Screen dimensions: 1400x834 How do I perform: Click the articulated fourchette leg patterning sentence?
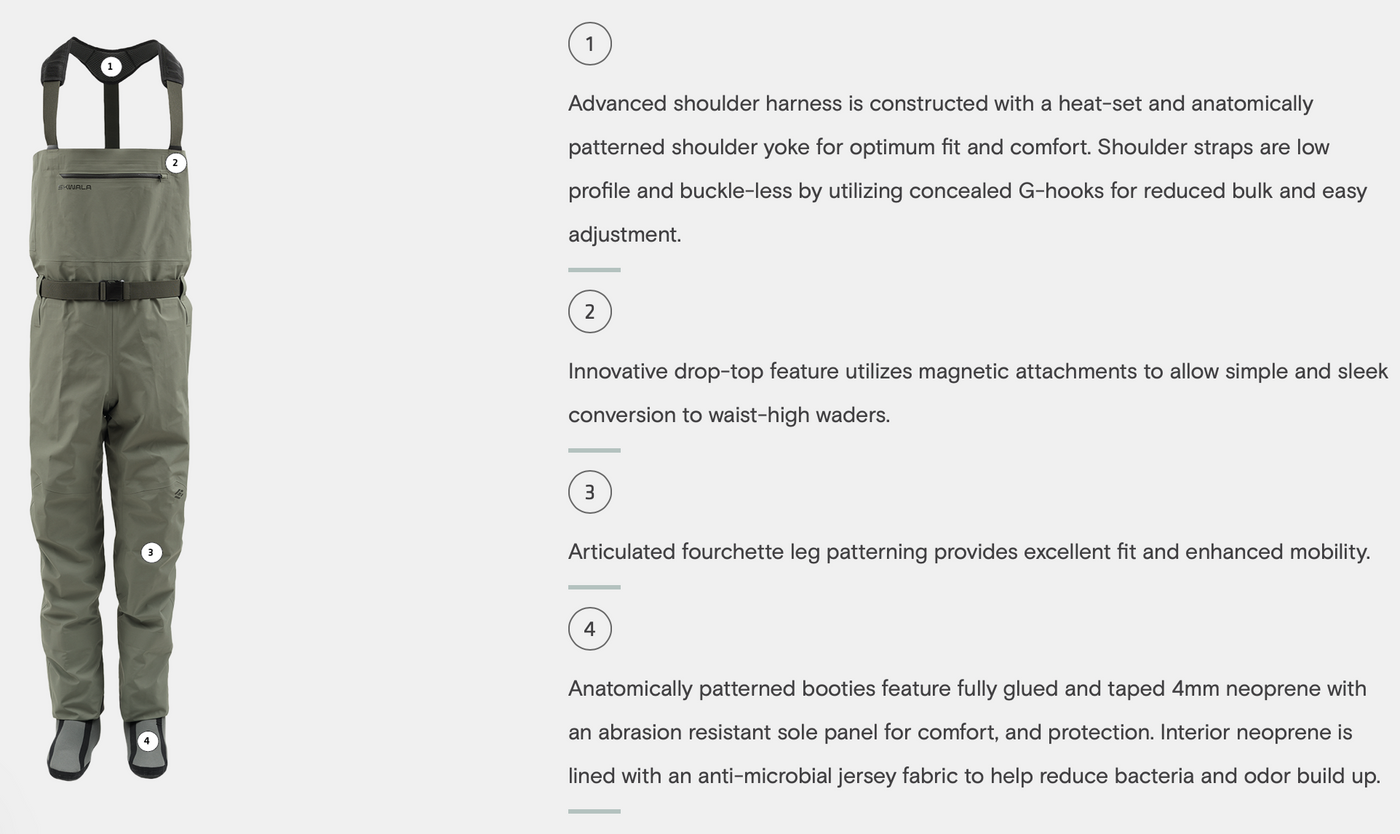click(x=968, y=552)
